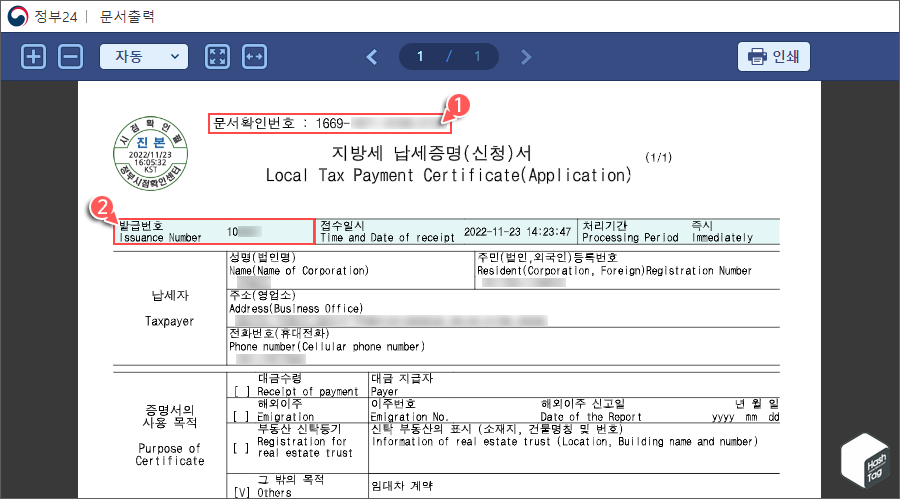Click the Resident Registration Number label

coord(614,264)
